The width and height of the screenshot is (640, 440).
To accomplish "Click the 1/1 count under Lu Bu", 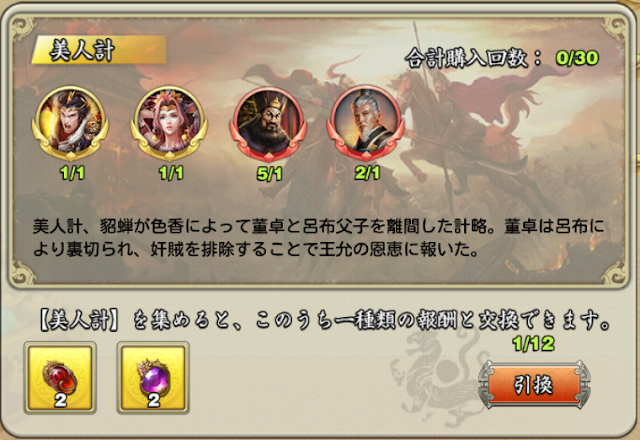I will click(x=72, y=173).
